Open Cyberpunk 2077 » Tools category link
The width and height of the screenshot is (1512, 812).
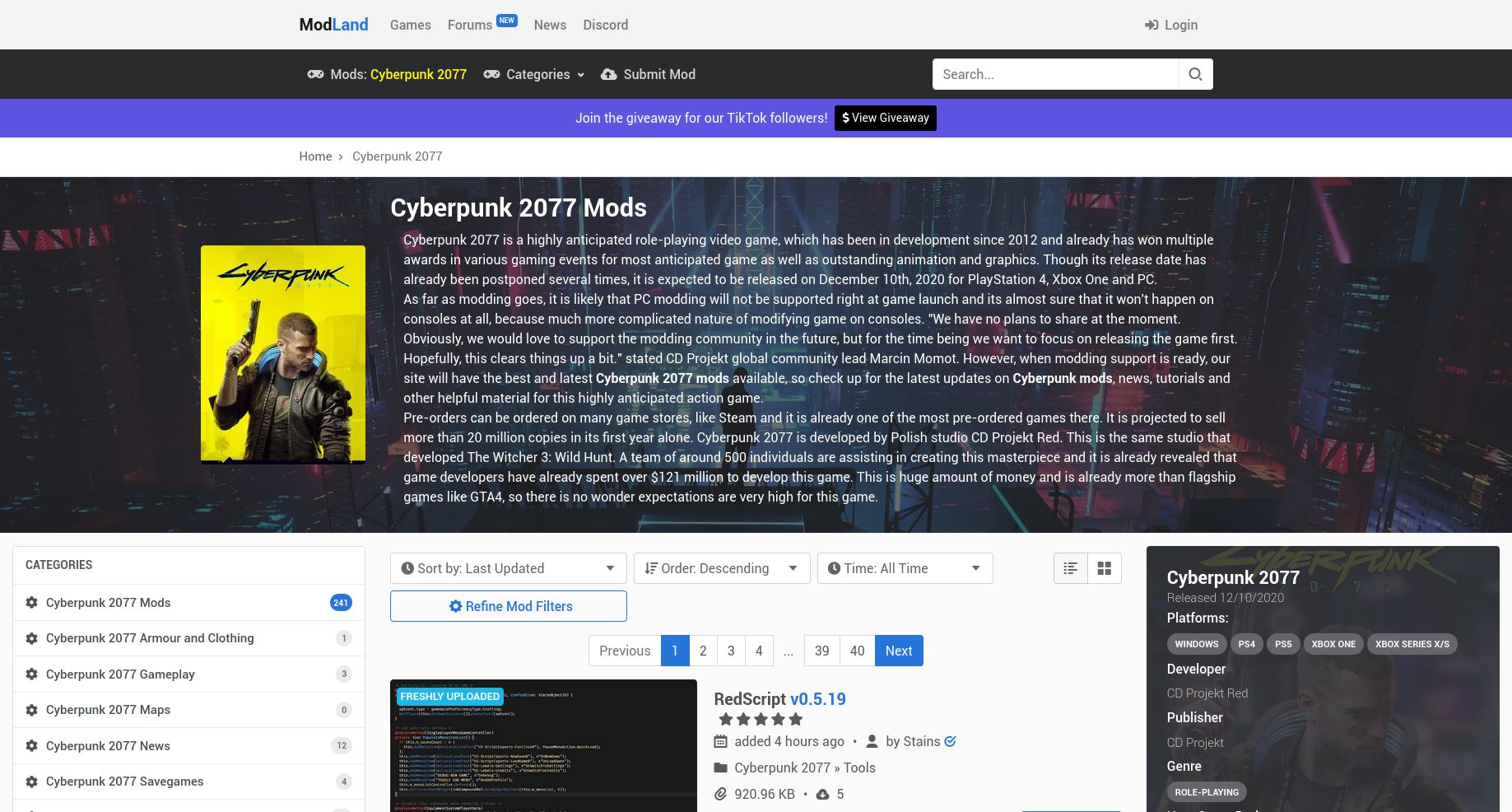[804, 768]
